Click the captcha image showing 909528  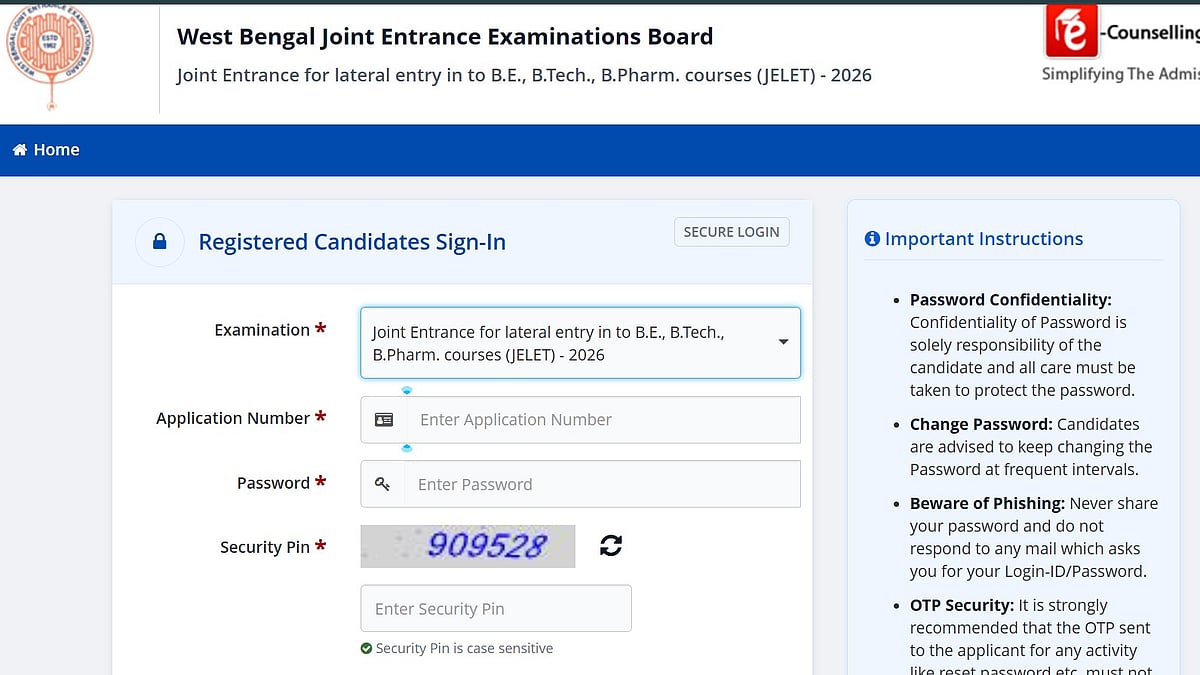tap(468, 546)
